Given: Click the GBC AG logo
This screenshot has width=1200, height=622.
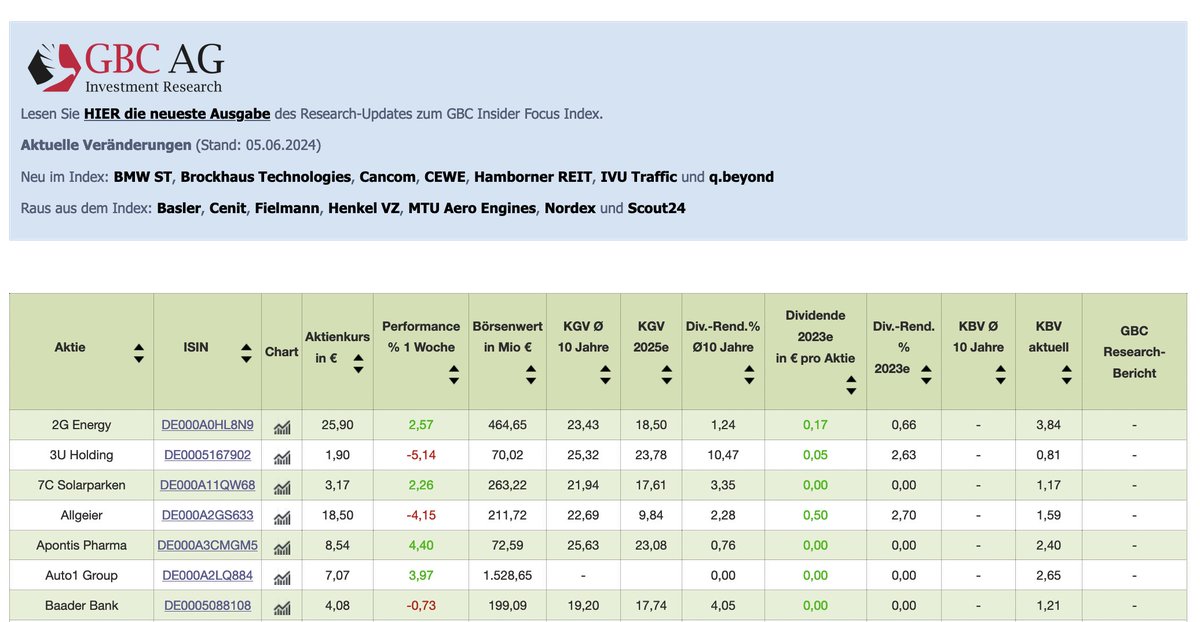Looking at the screenshot, I should coord(125,67).
